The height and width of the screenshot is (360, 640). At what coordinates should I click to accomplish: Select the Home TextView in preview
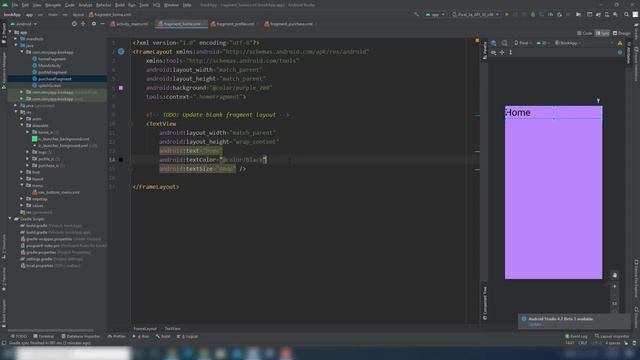click(553, 112)
